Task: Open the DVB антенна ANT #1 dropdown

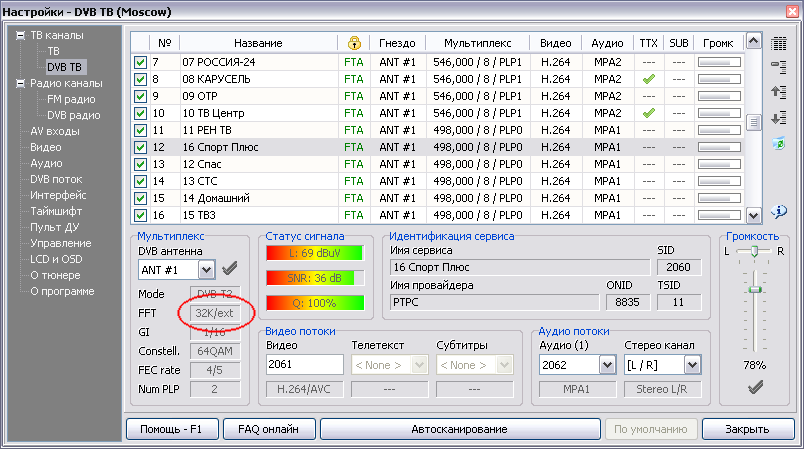Action: coord(206,269)
